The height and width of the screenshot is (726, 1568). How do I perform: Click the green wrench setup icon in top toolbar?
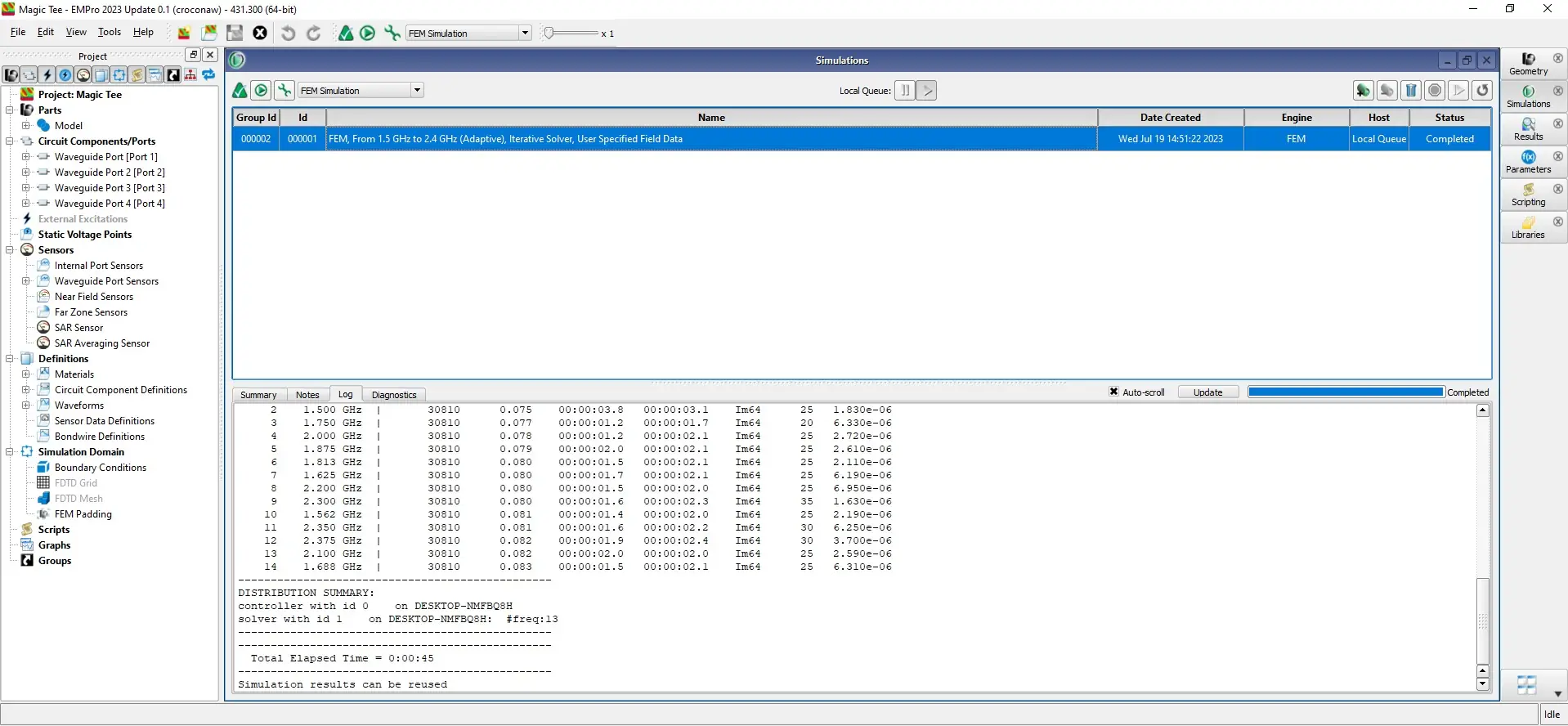click(x=392, y=33)
